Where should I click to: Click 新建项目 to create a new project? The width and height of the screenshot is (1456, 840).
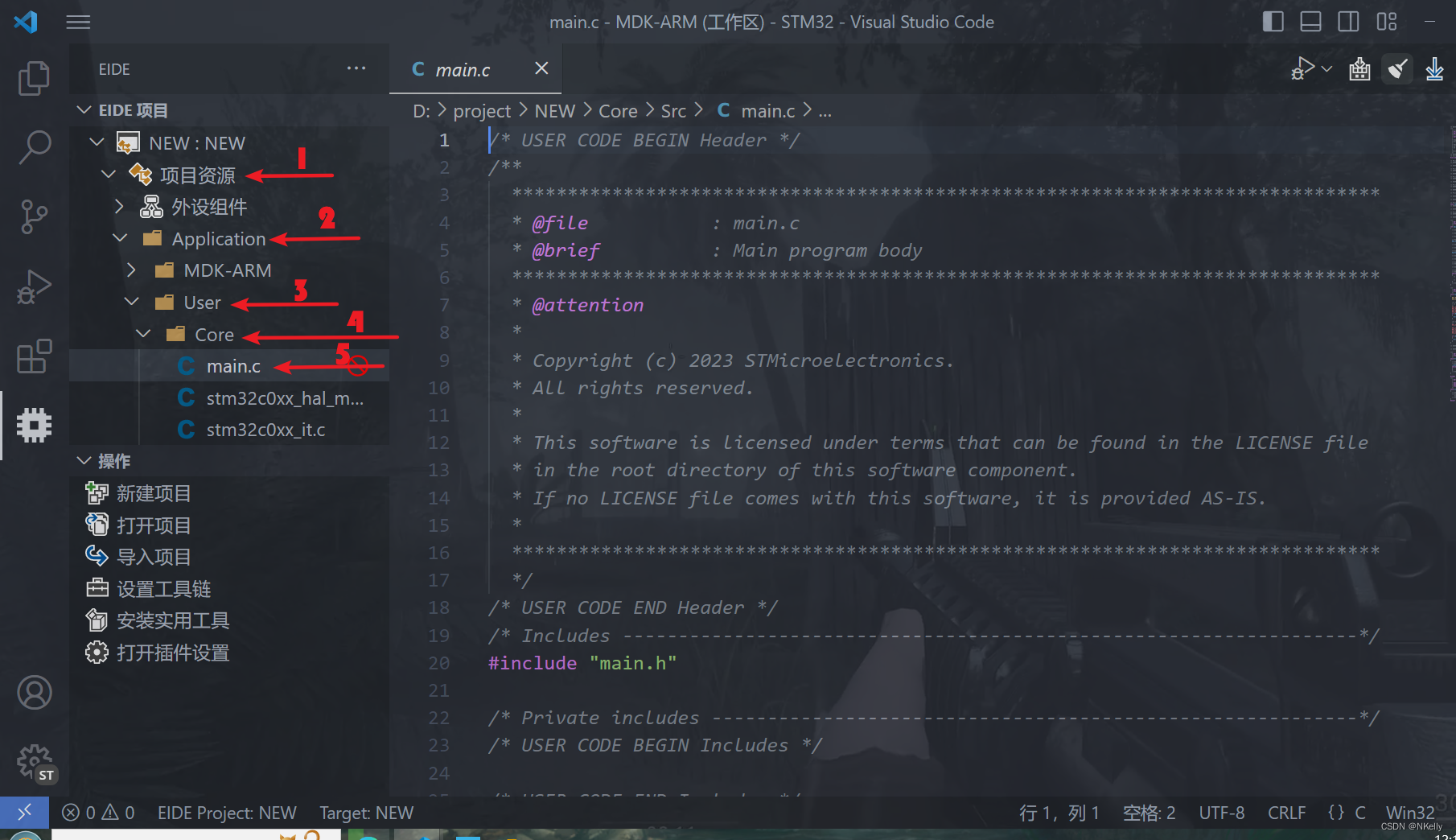point(154,493)
